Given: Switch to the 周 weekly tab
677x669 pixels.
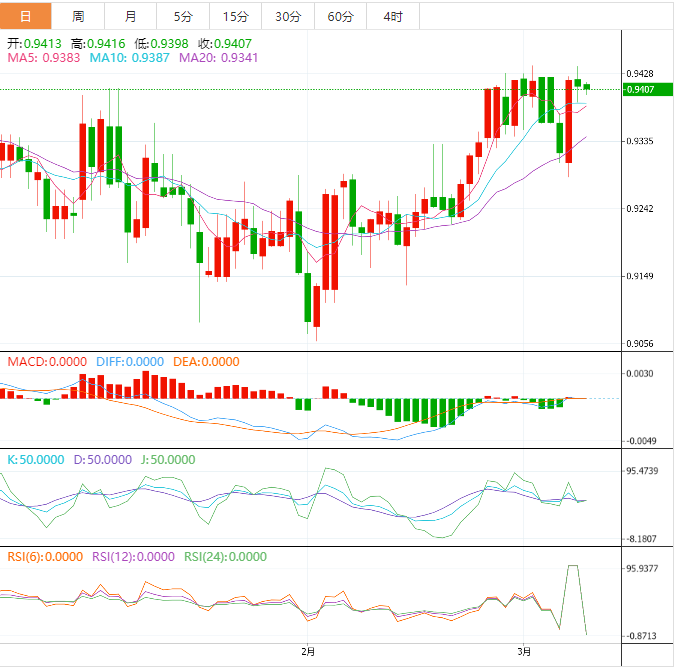Looking at the screenshot, I should click(78, 16).
